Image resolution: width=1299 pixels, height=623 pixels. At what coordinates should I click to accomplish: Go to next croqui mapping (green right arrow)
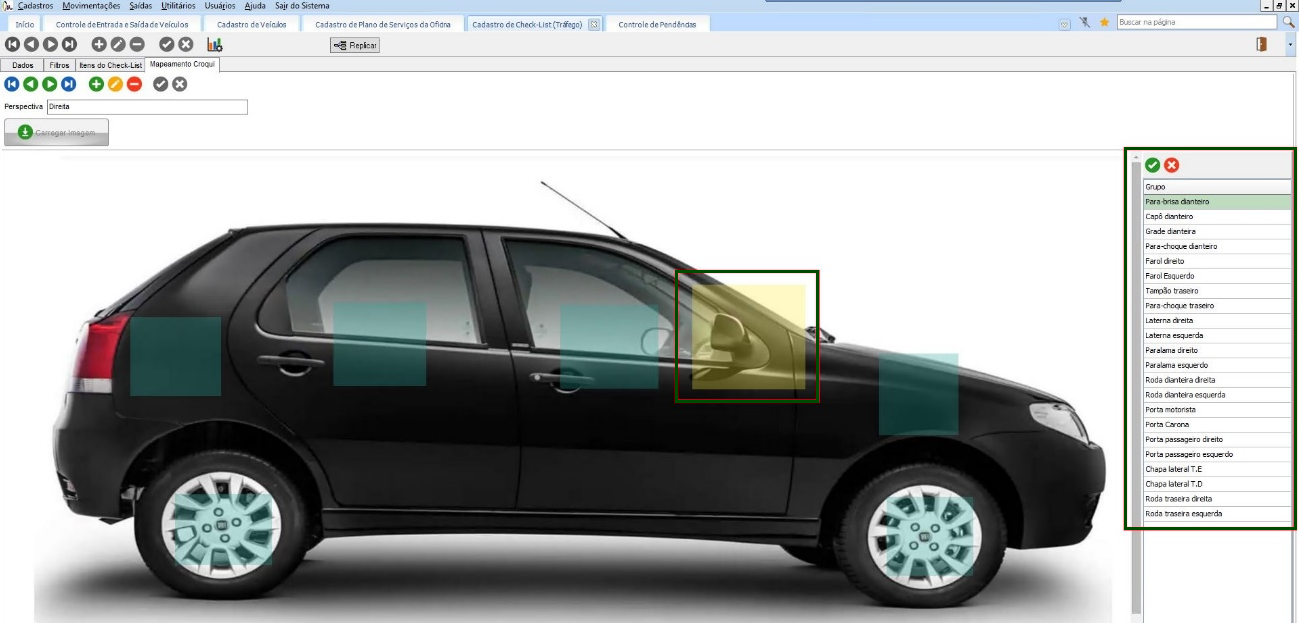point(50,84)
